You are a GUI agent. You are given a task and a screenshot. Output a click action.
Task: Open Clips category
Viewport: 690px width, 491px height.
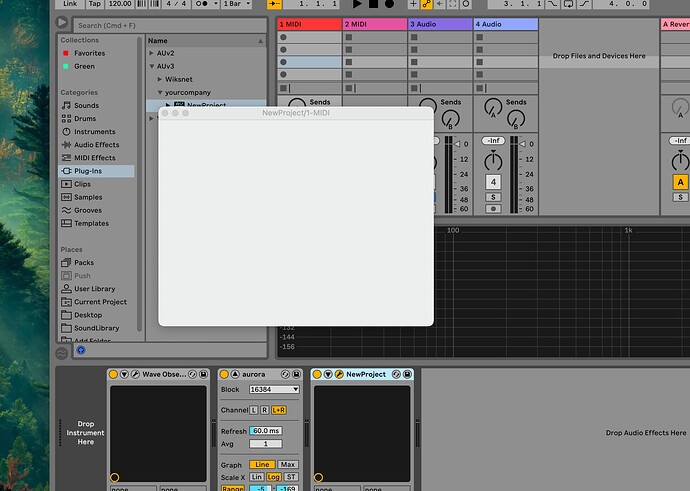[x=82, y=184]
